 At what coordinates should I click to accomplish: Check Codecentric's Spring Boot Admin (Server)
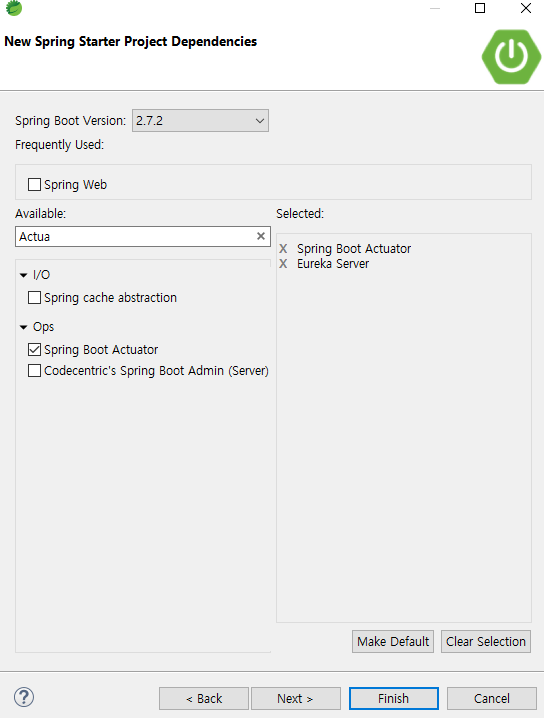click(34, 370)
